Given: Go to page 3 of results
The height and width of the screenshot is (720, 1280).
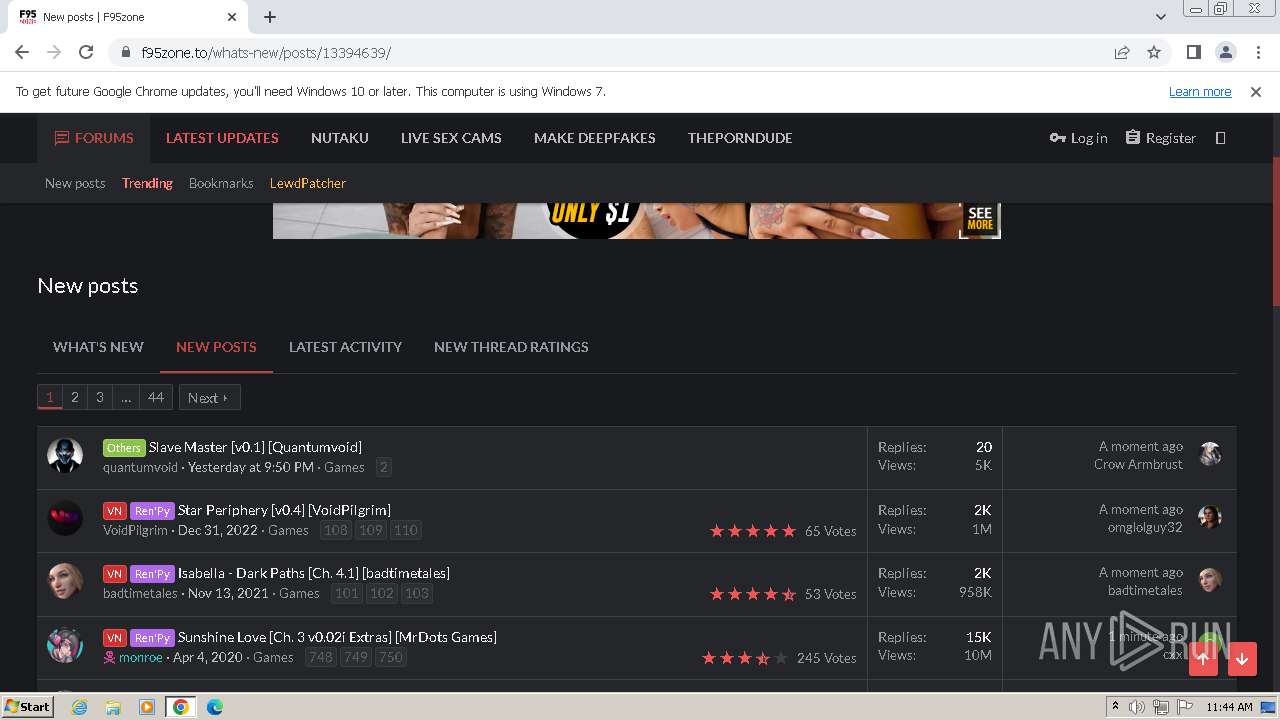Looking at the screenshot, I should (x=99, y=397).
